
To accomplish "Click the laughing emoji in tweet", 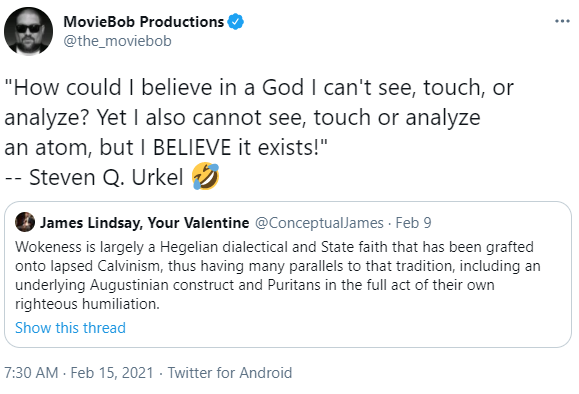I will (x=206, y=176).
